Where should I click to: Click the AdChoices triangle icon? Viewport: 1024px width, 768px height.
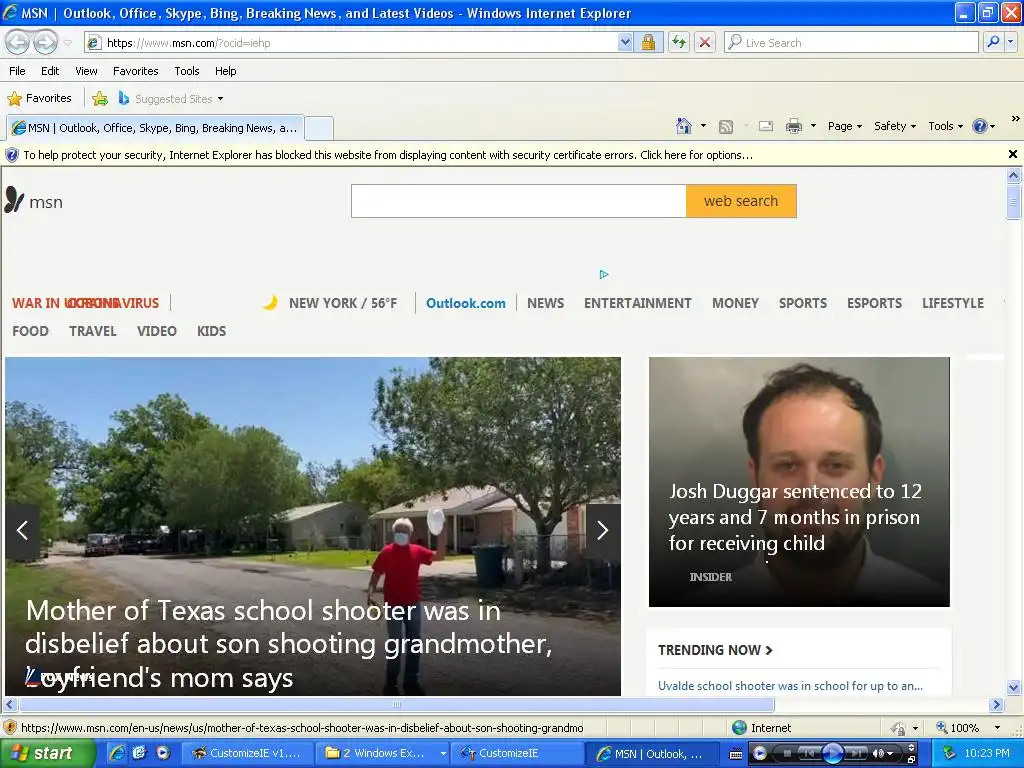[x=604, y=274]
